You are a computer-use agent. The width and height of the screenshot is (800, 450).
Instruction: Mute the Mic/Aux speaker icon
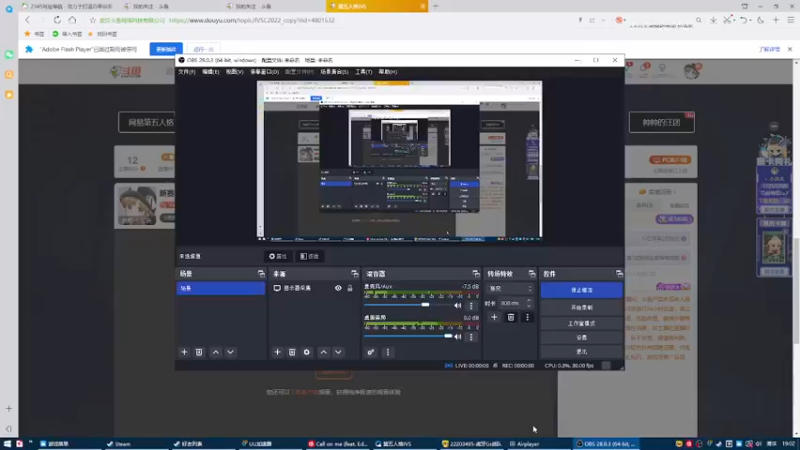458,306
